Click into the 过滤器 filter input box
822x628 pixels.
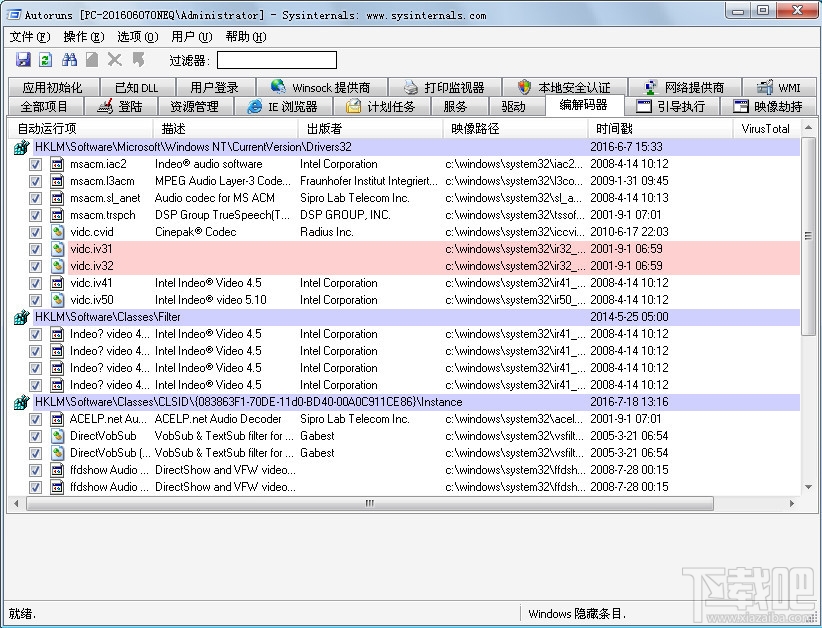pos(277,60)
